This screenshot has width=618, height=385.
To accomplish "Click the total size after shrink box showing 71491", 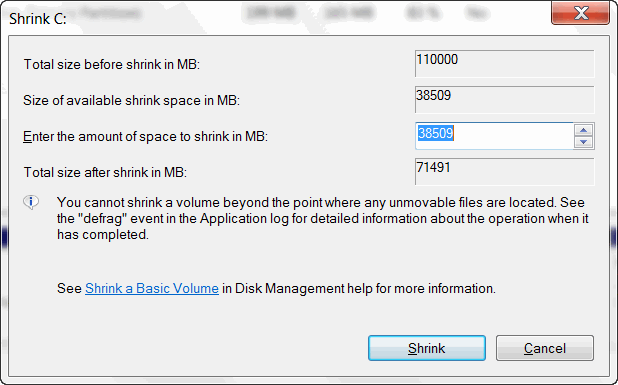I will 504,171.
